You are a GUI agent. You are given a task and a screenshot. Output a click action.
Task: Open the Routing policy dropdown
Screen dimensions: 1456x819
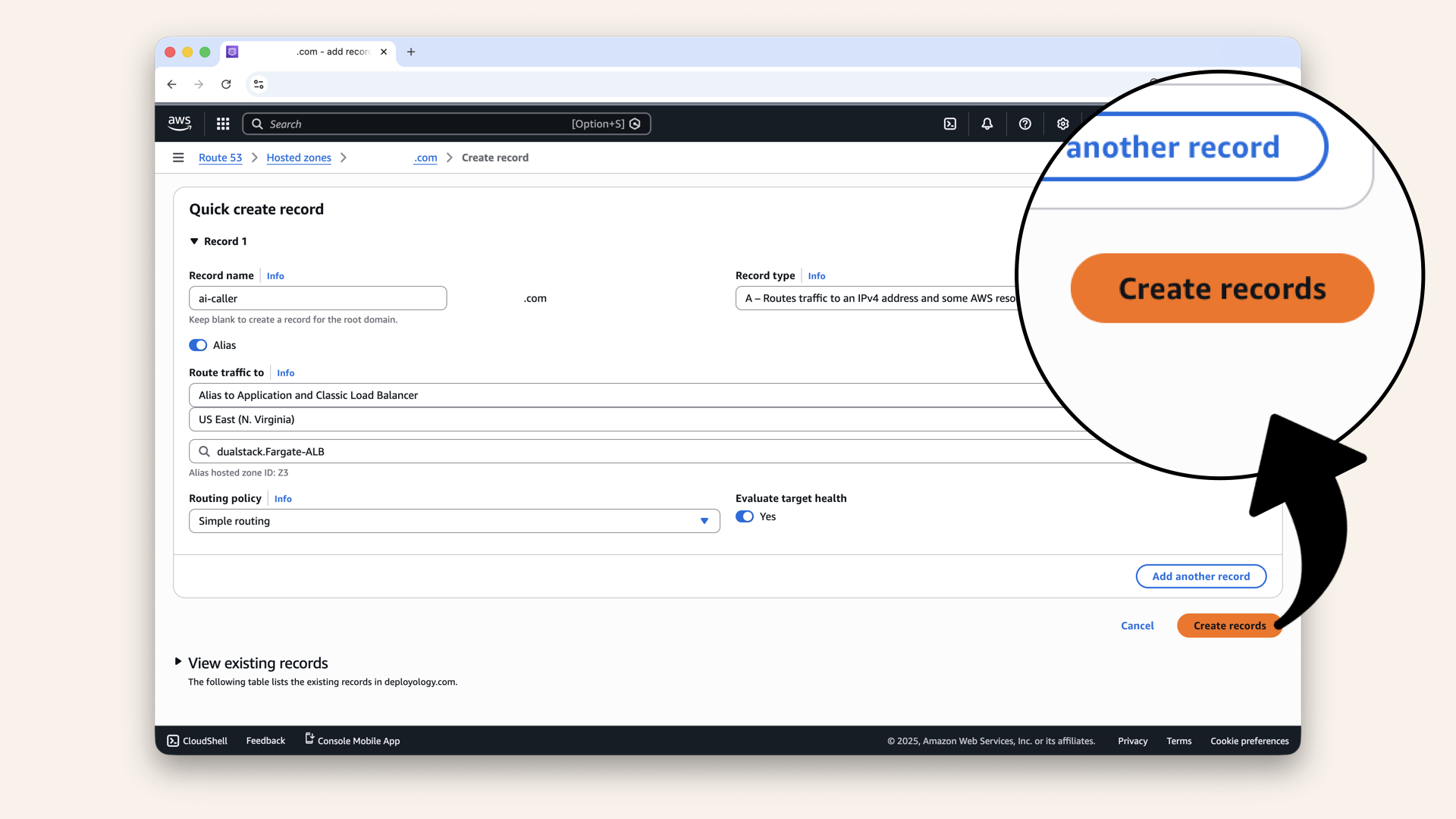tap(453, 521)
